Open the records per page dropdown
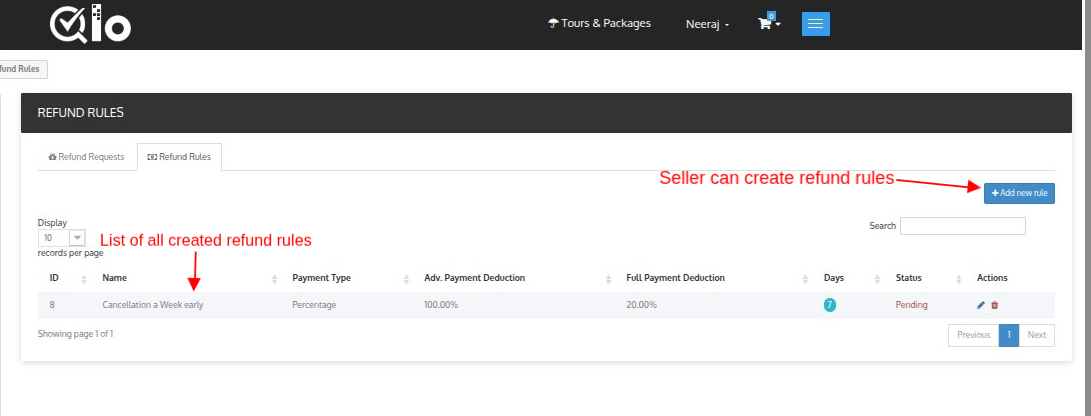This screenshot has height=416, width=1091. (x=62, y=237)
